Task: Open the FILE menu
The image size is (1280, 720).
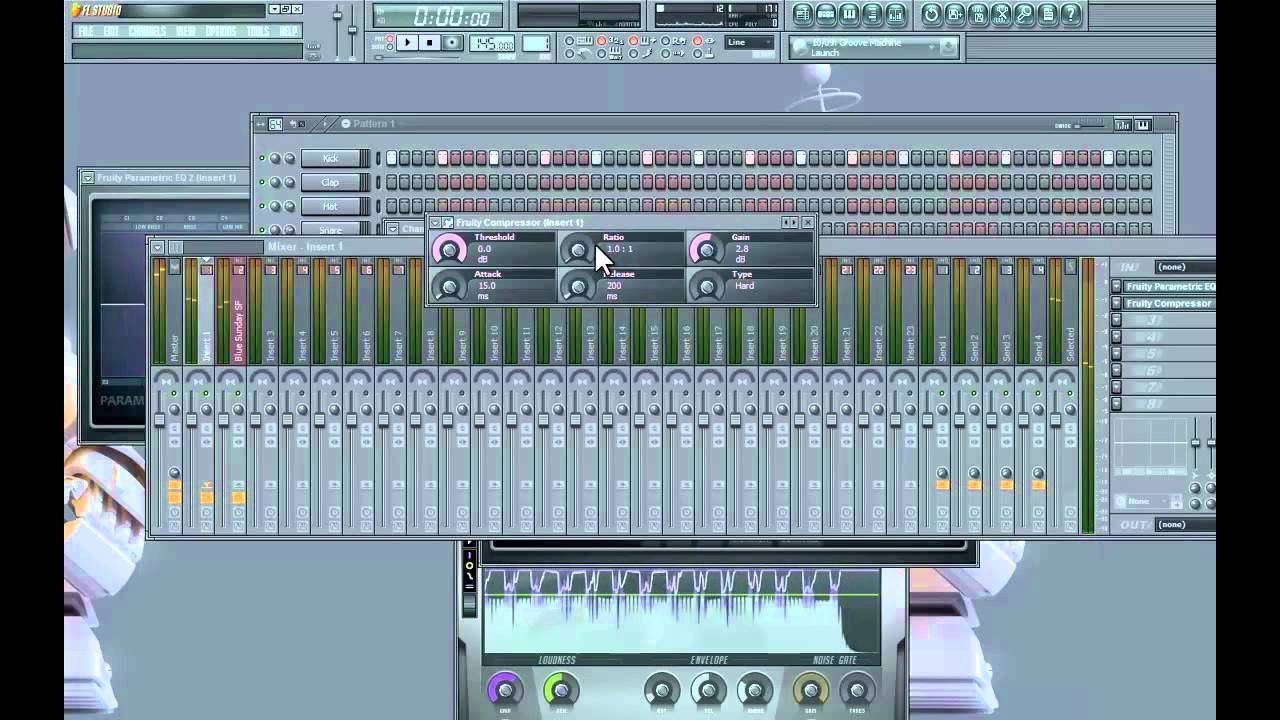Action: pyautogui.click(x=86, y=31)
